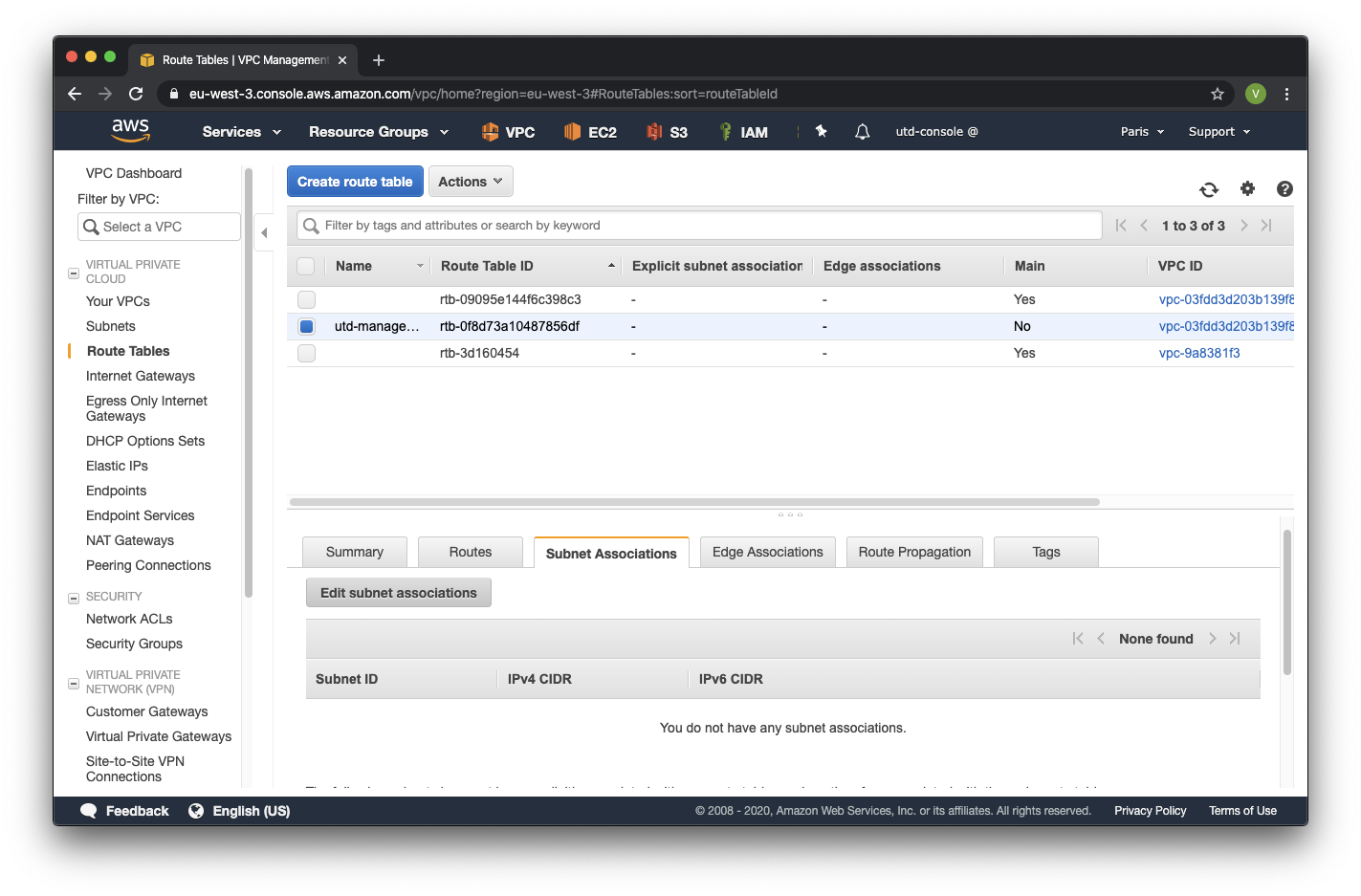Switch to the Route Propagation tab

coord(914,552)
